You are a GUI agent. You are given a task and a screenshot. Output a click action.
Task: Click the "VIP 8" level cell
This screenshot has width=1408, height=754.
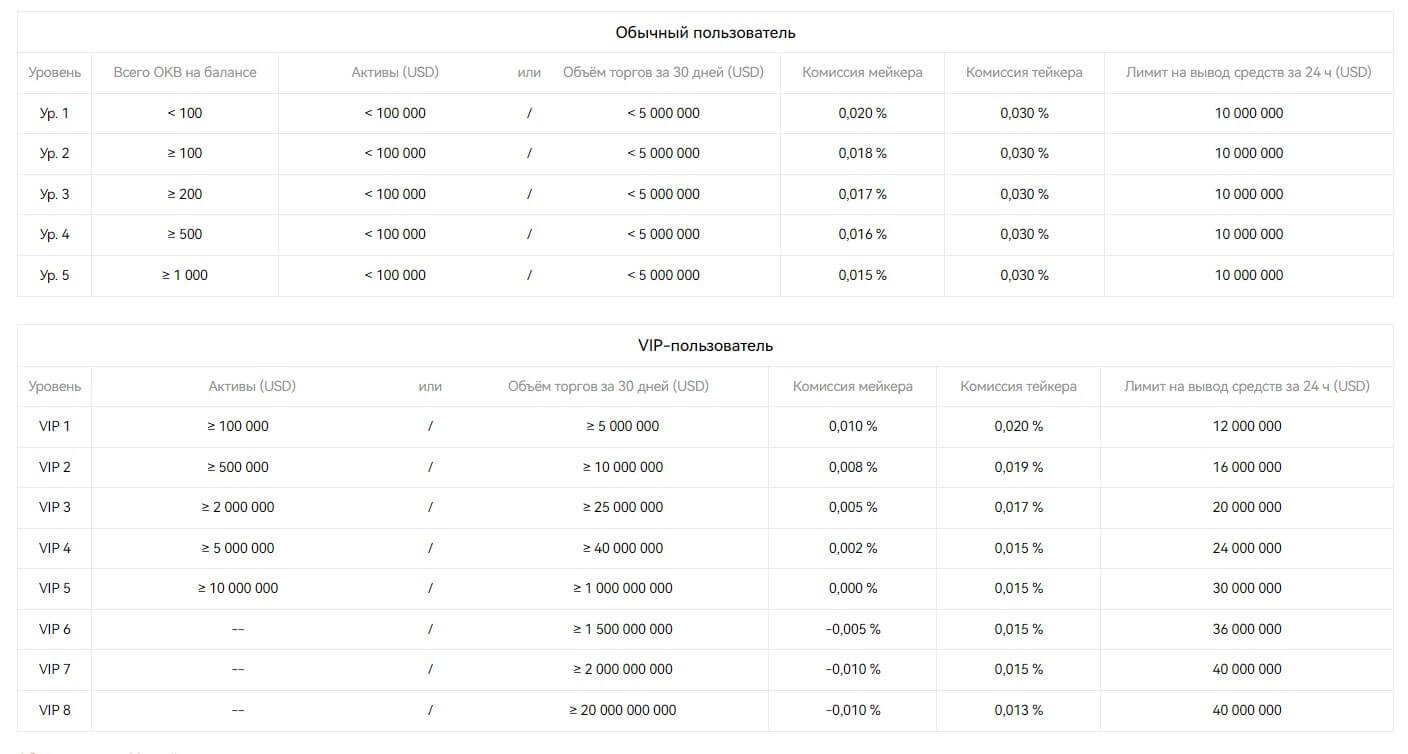[55, 710]
